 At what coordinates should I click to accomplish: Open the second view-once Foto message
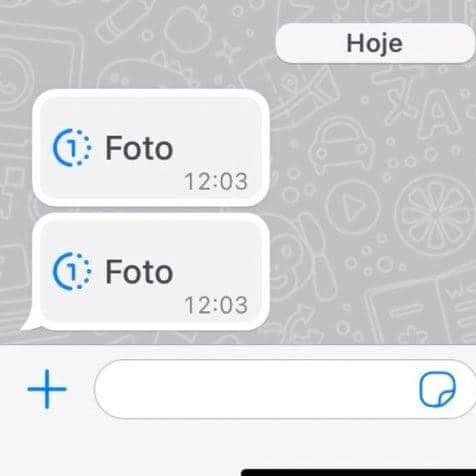tap(151, 272)
